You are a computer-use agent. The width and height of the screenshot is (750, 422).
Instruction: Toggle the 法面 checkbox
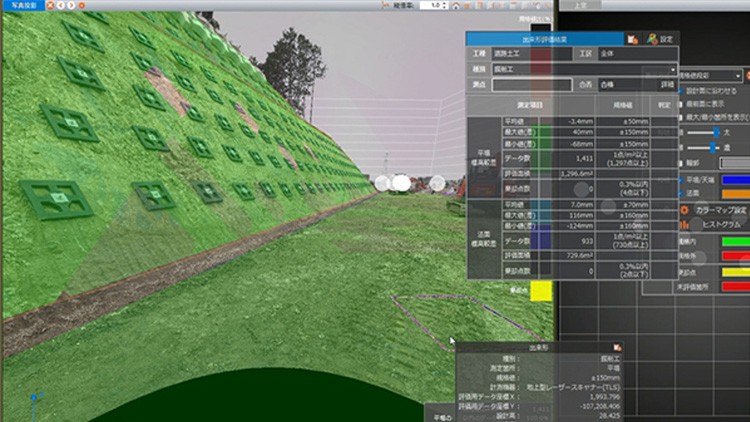pos(681,193)
